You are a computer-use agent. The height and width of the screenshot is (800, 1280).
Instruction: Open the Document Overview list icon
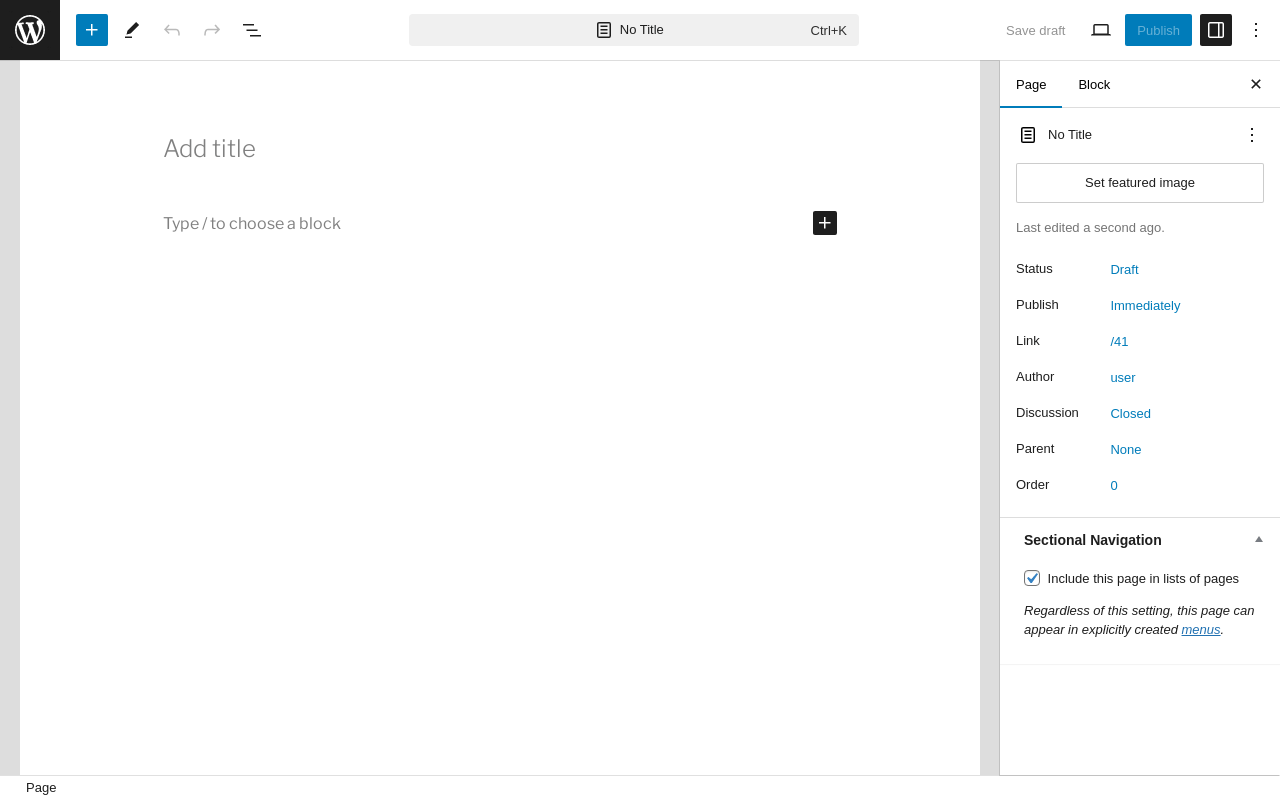tap(252, 30)
